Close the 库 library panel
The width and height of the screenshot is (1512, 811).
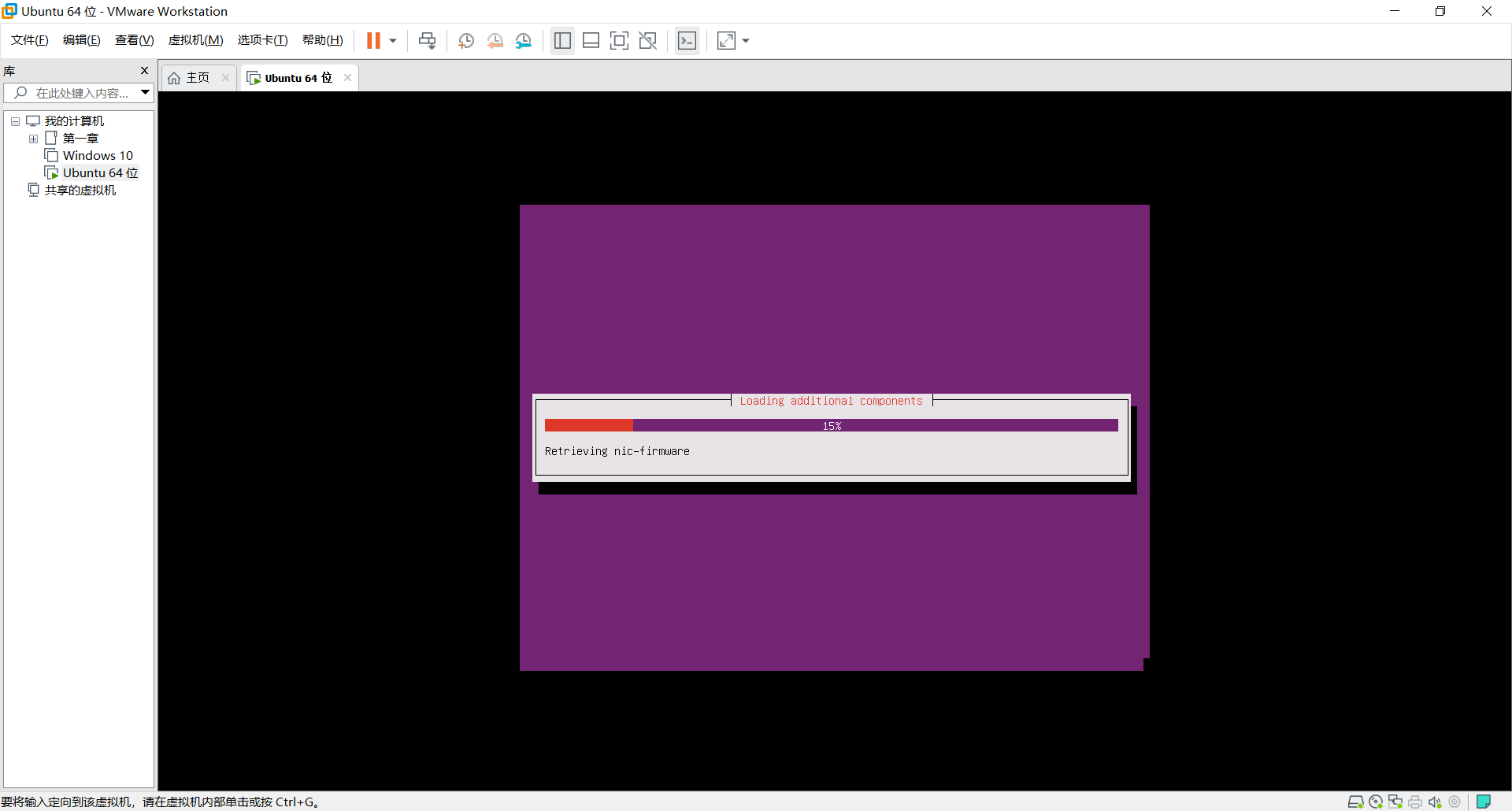(x=144, y=71)
